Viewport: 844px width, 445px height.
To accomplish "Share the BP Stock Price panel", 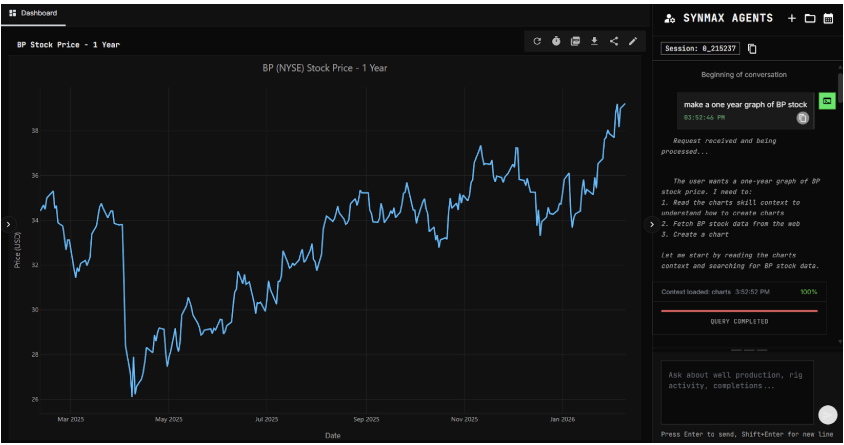I will click(613, 41).
